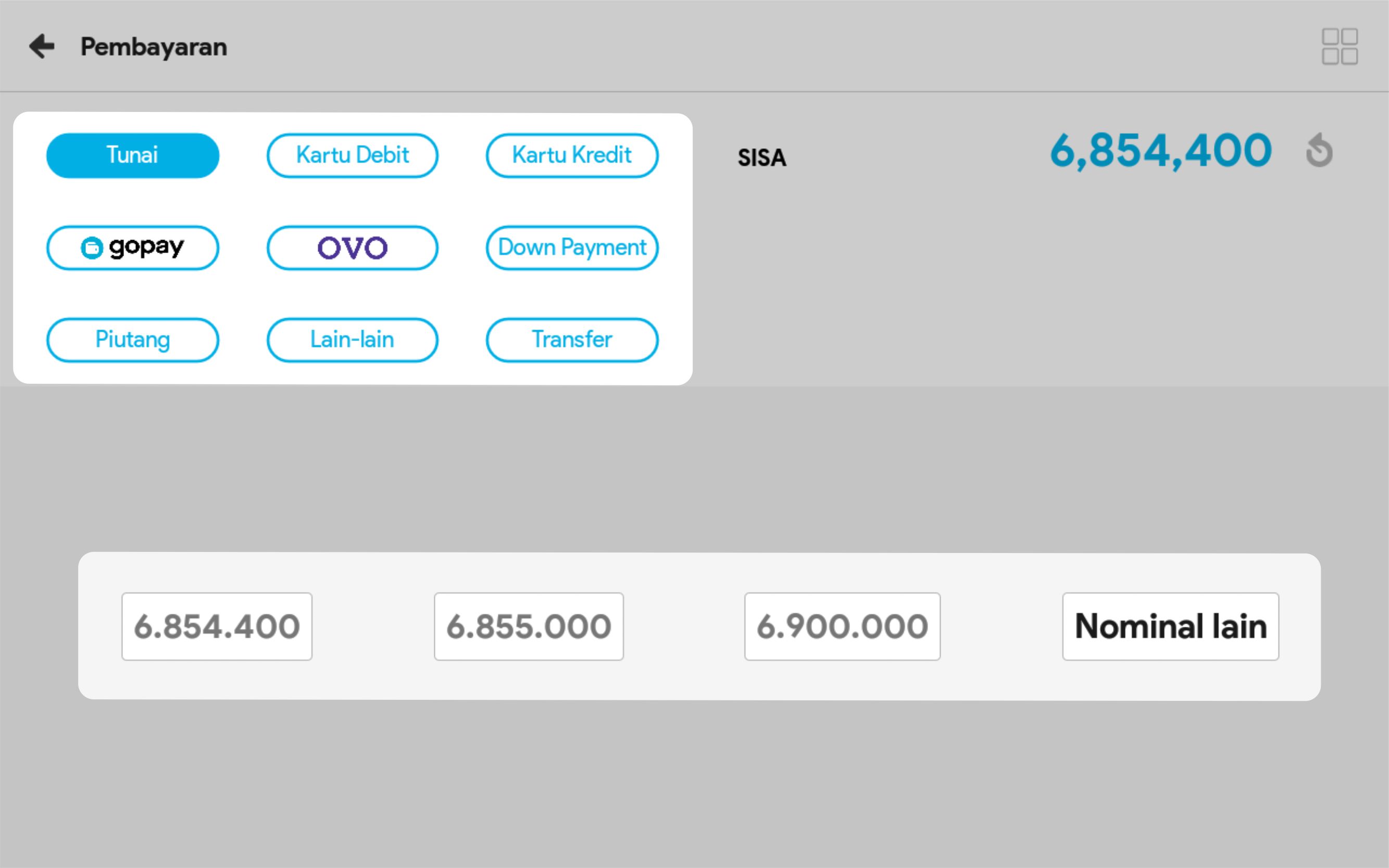Click the gopay wallet logo icon
This screenshot has width=1389, height=868.
(x=91, y=248)
